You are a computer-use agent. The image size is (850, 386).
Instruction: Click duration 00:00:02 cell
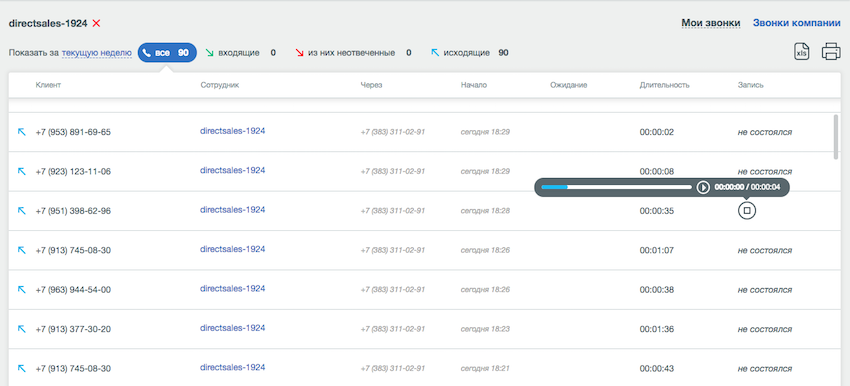click(656, 132)
